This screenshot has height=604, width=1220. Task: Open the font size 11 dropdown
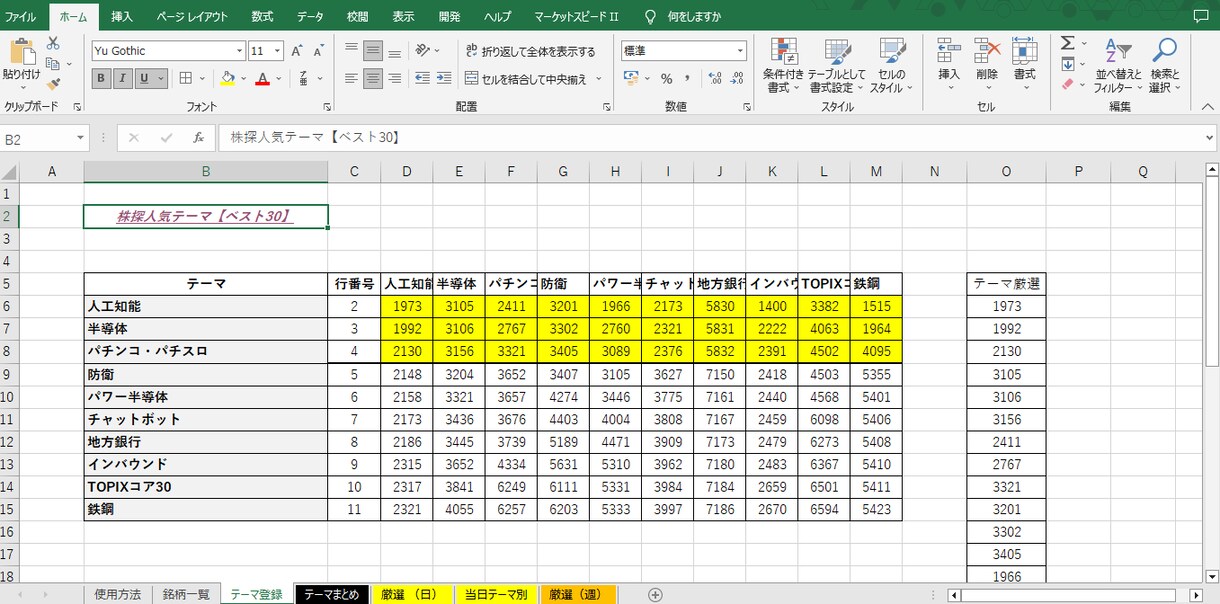277,51
